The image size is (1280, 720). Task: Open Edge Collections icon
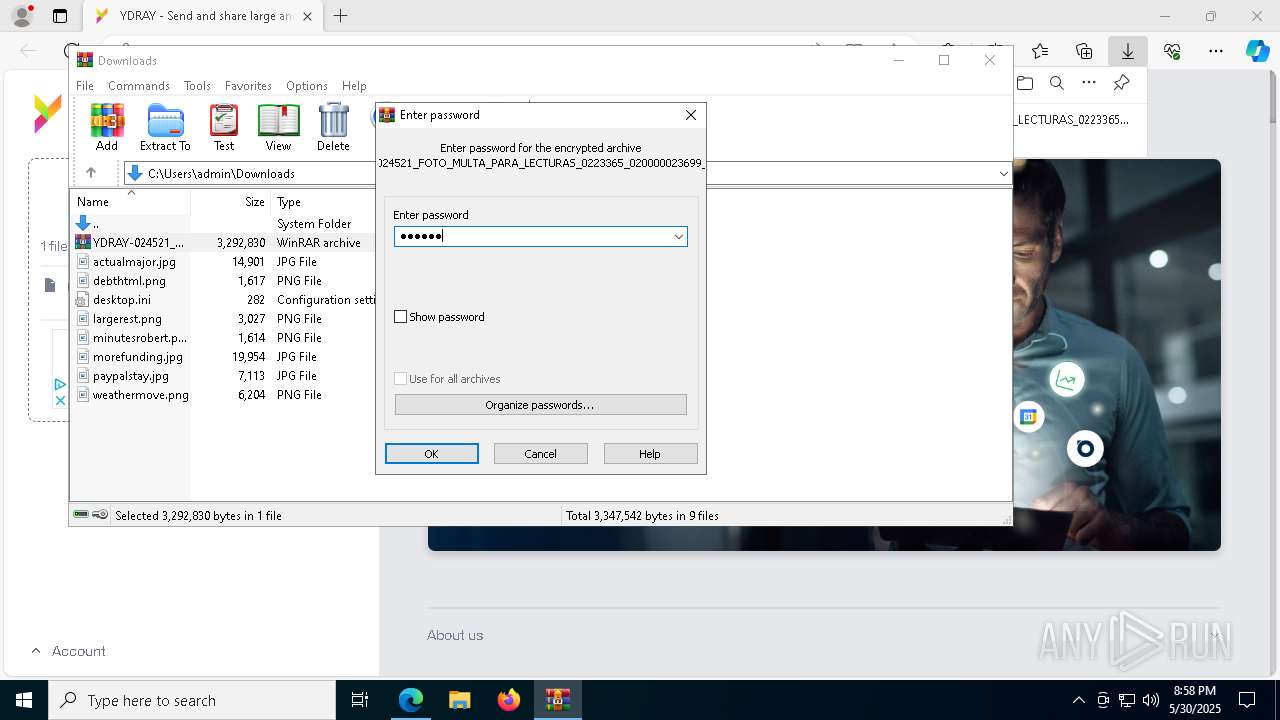click(1084, 51)
